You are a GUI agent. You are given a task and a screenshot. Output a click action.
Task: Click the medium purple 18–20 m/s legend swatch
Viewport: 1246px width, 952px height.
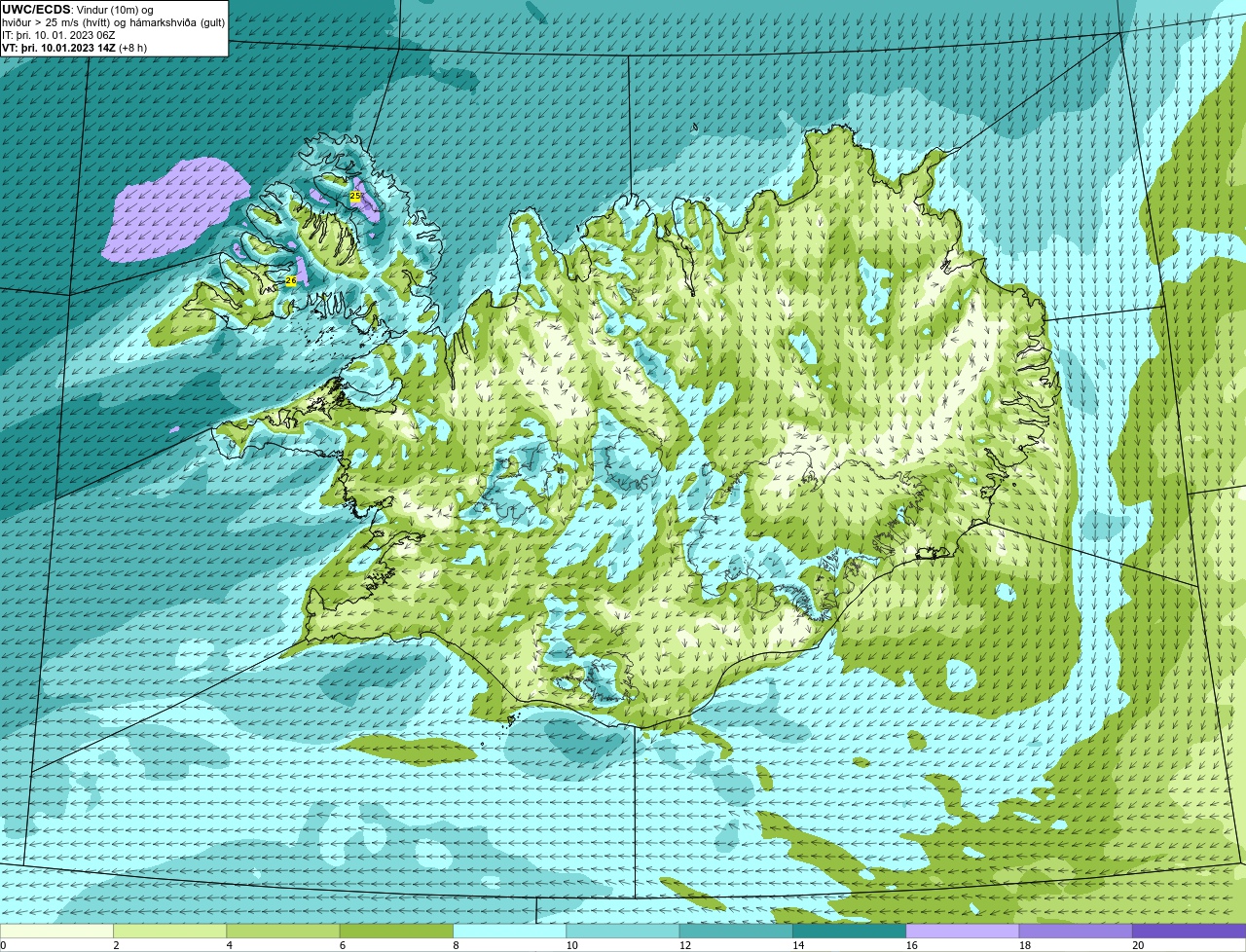[x=1076, y=931]
